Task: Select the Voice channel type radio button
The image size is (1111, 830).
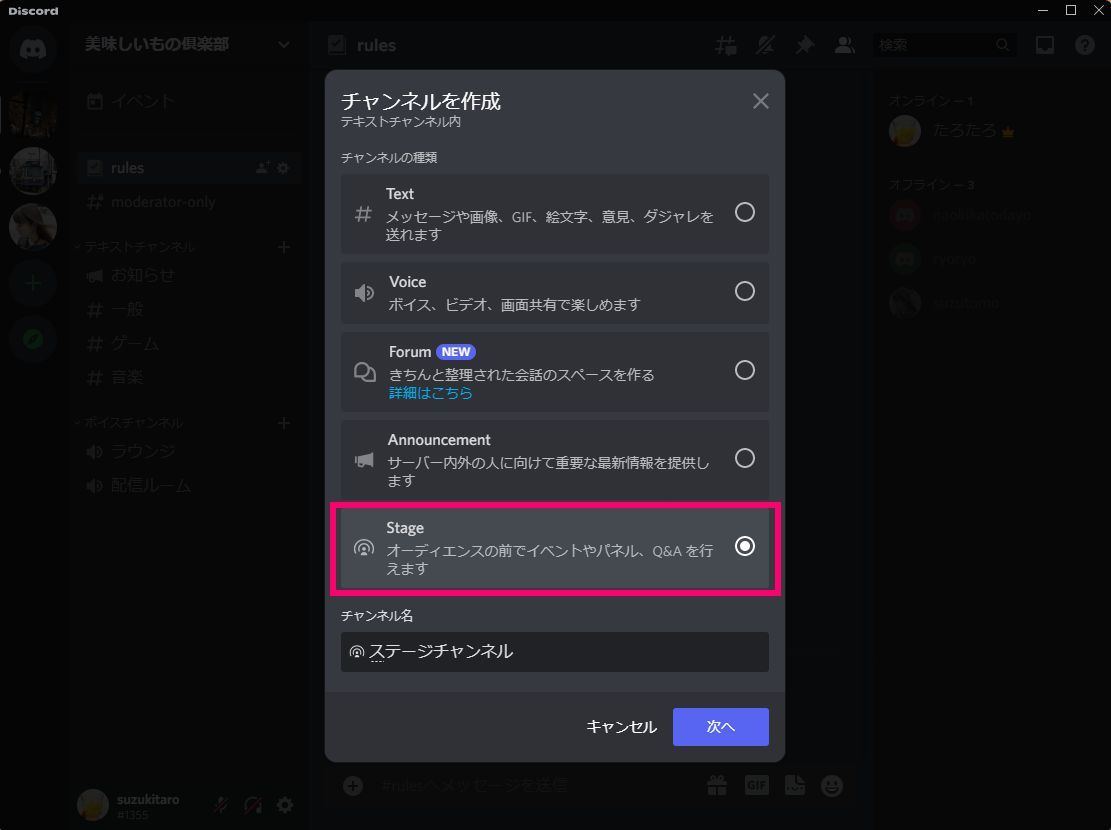Action: [745, 291]
